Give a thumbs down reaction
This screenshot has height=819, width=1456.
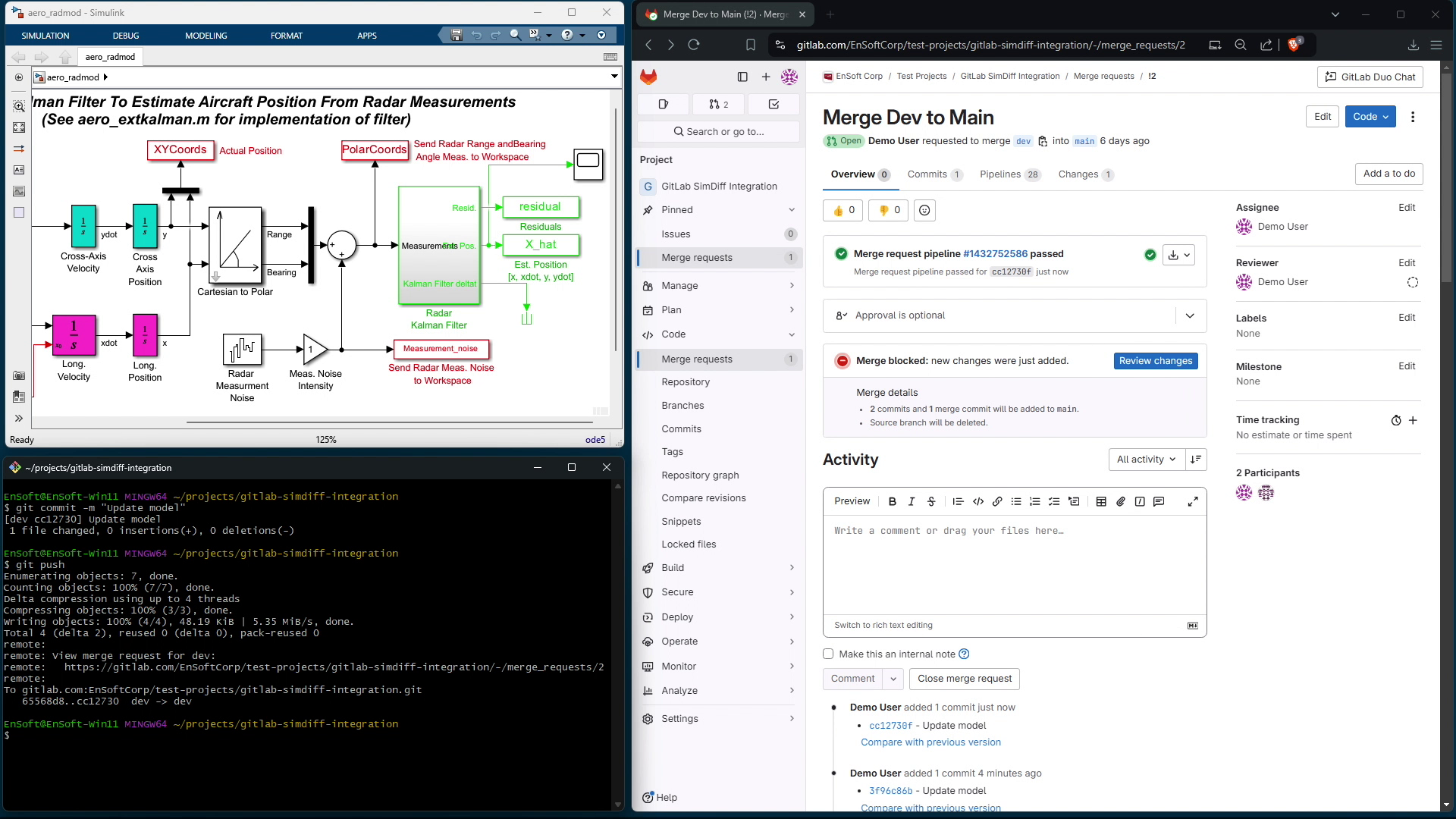coord(889,210)
